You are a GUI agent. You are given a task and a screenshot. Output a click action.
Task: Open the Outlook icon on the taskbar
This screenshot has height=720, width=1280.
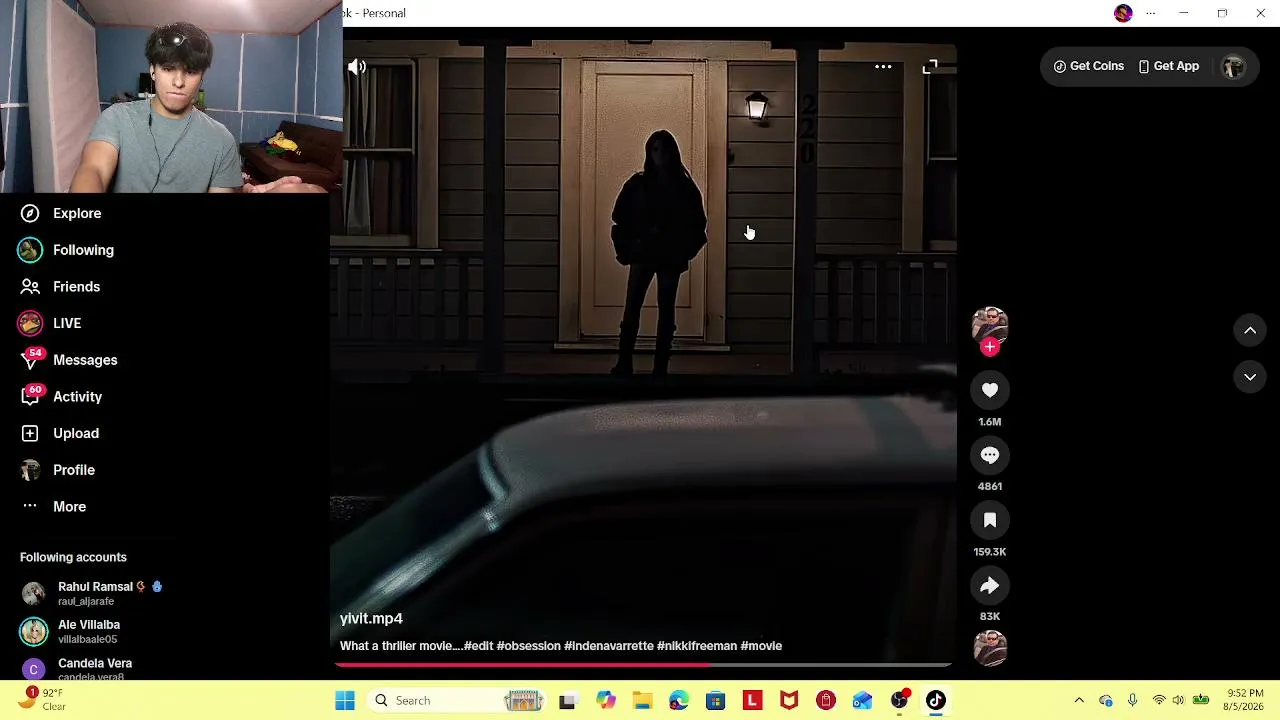(x=862, y=700)
